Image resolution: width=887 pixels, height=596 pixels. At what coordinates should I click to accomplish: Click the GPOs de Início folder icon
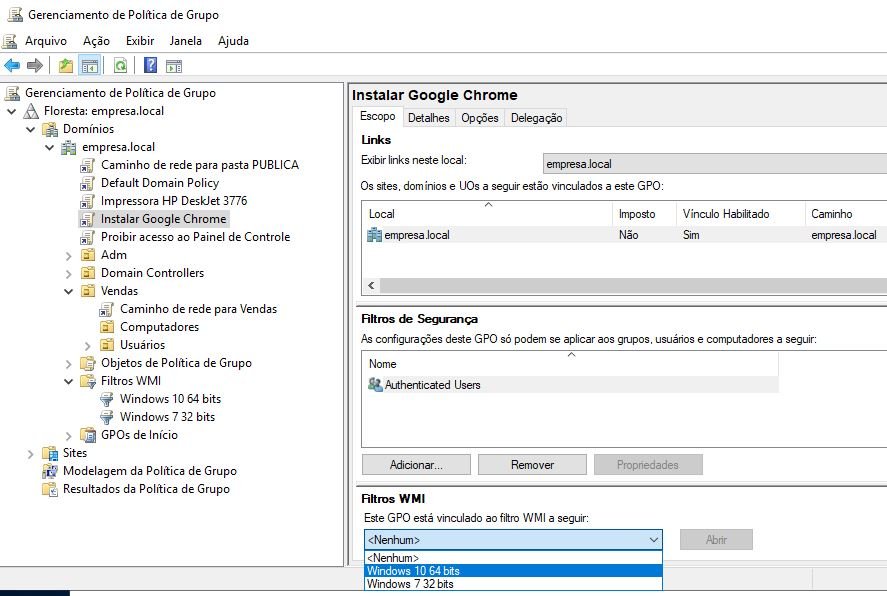click(x=88, y=435)
